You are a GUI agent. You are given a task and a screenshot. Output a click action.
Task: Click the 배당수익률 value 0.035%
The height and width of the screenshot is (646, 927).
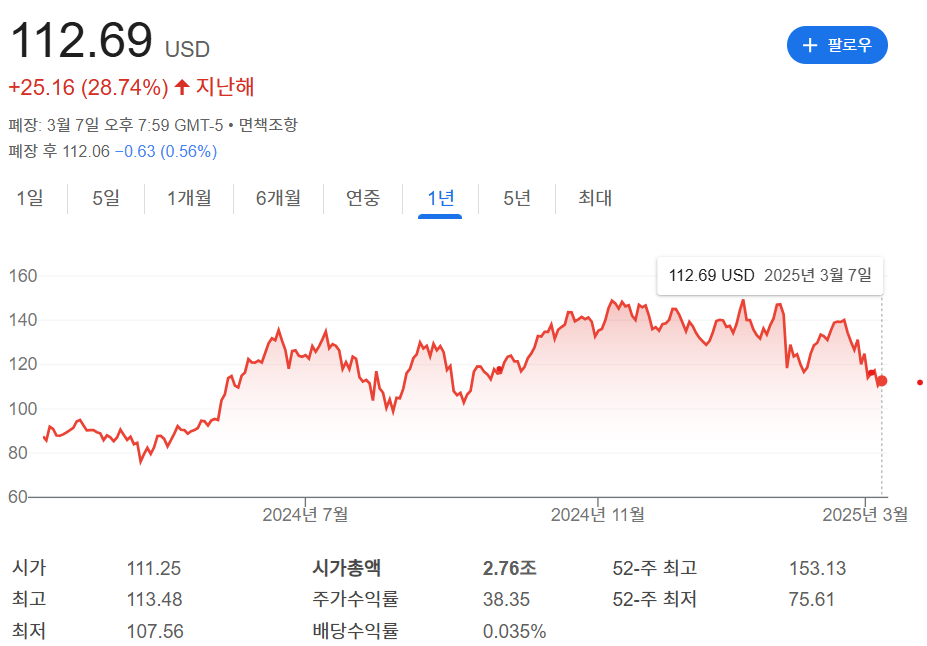tap(516, 632)
